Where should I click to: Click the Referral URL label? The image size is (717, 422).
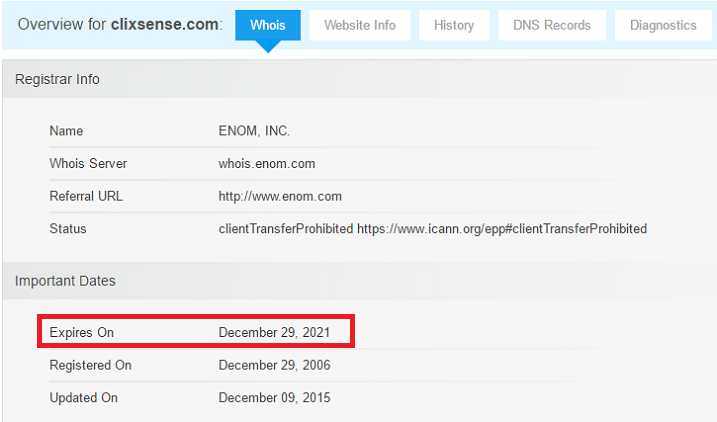[86, 197]
